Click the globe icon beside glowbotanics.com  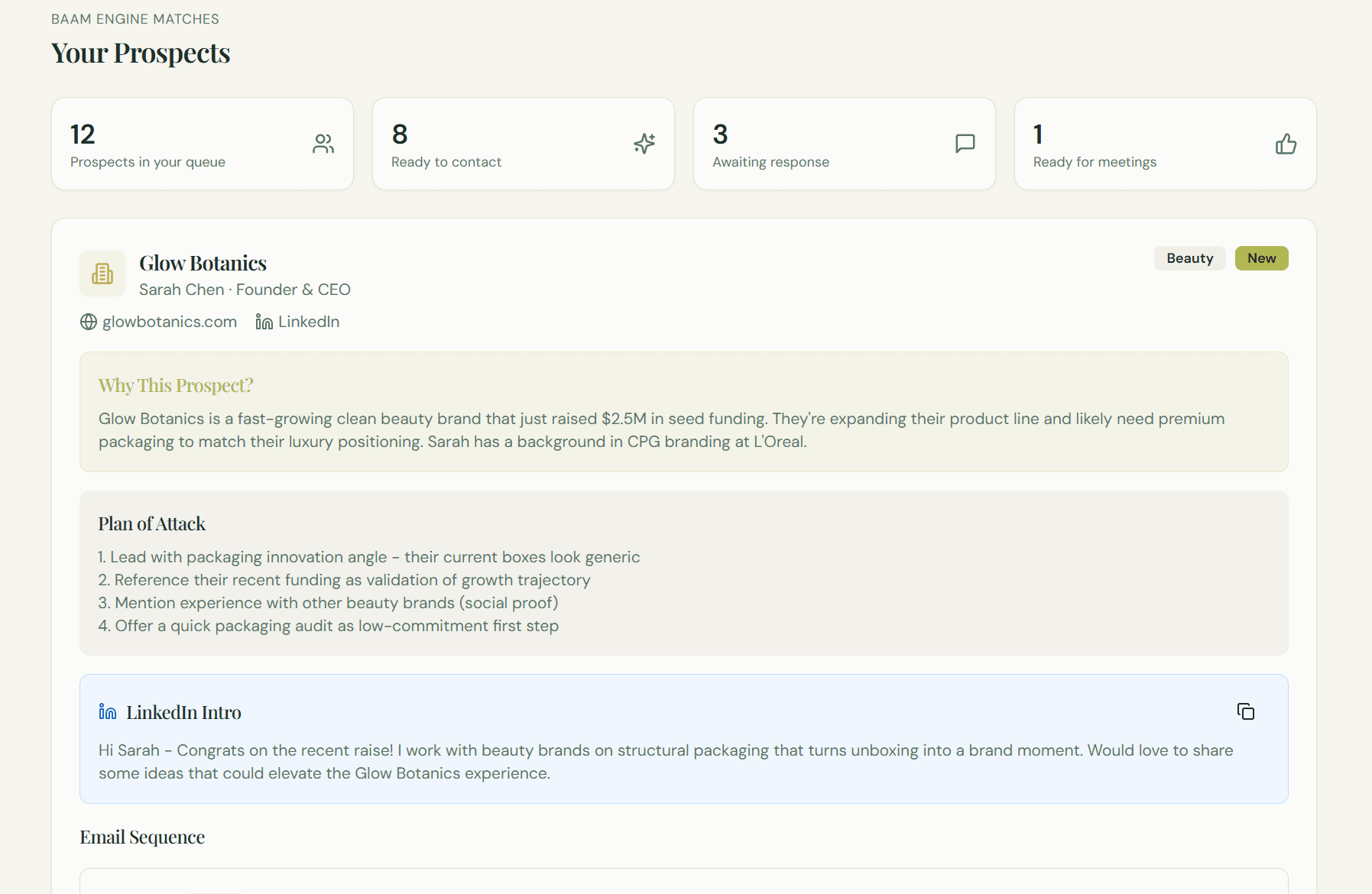coord(88,322)
